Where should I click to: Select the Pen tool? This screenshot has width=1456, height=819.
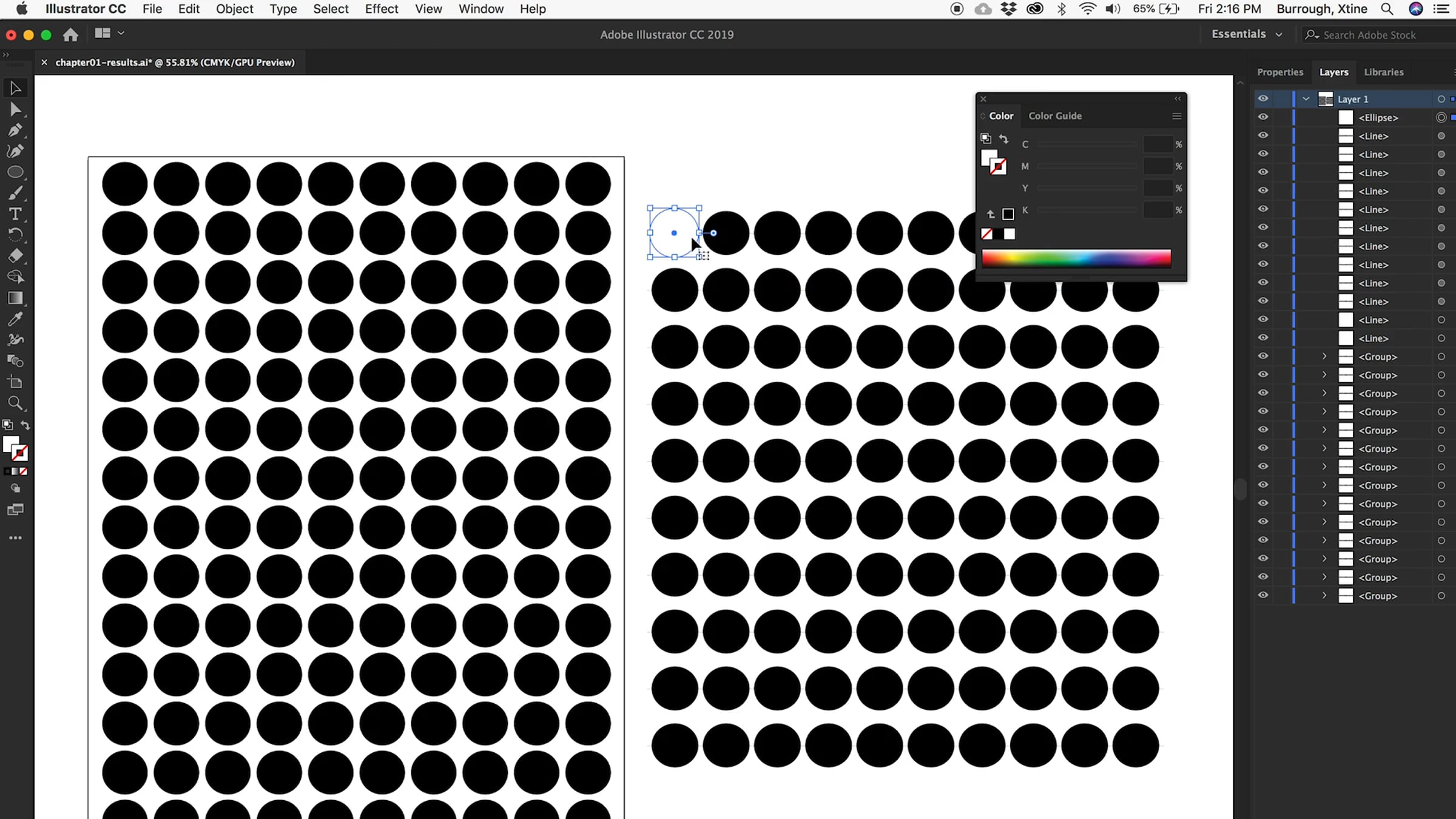tap(15, 130)
